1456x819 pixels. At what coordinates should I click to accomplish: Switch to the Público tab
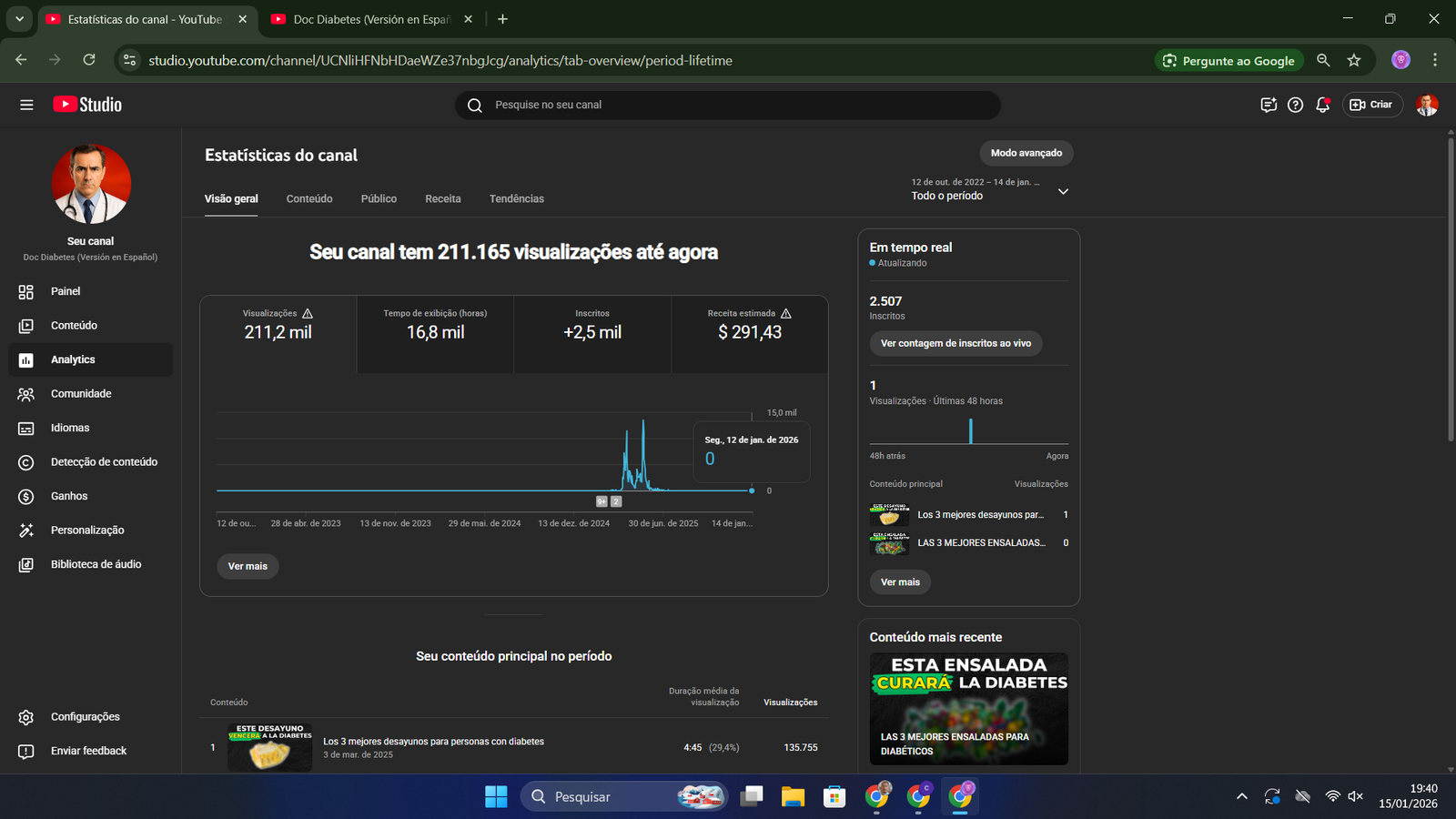tap(379, 198)
